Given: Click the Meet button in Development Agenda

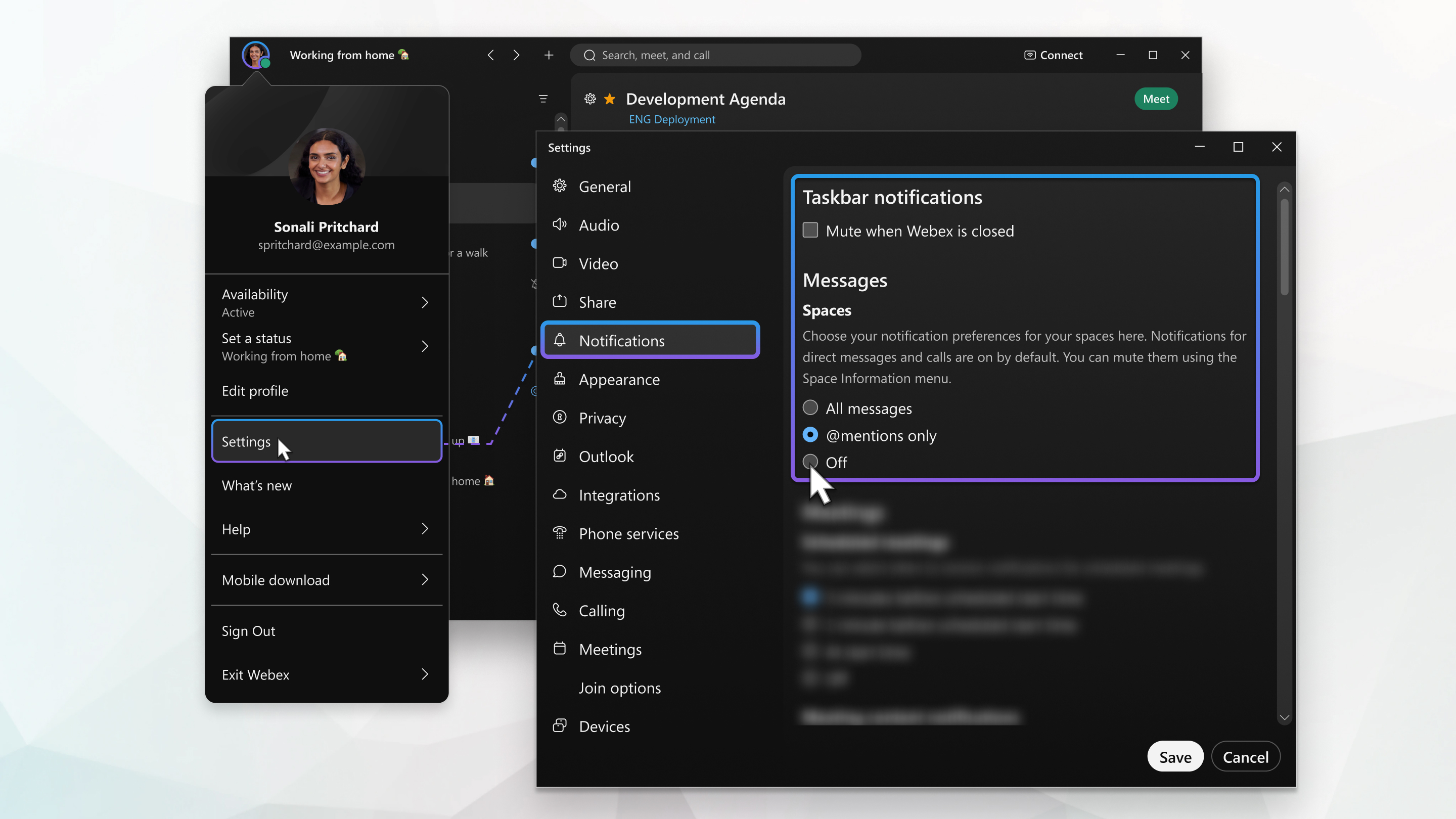Looking at the screenshot, I should [1156, 99].
